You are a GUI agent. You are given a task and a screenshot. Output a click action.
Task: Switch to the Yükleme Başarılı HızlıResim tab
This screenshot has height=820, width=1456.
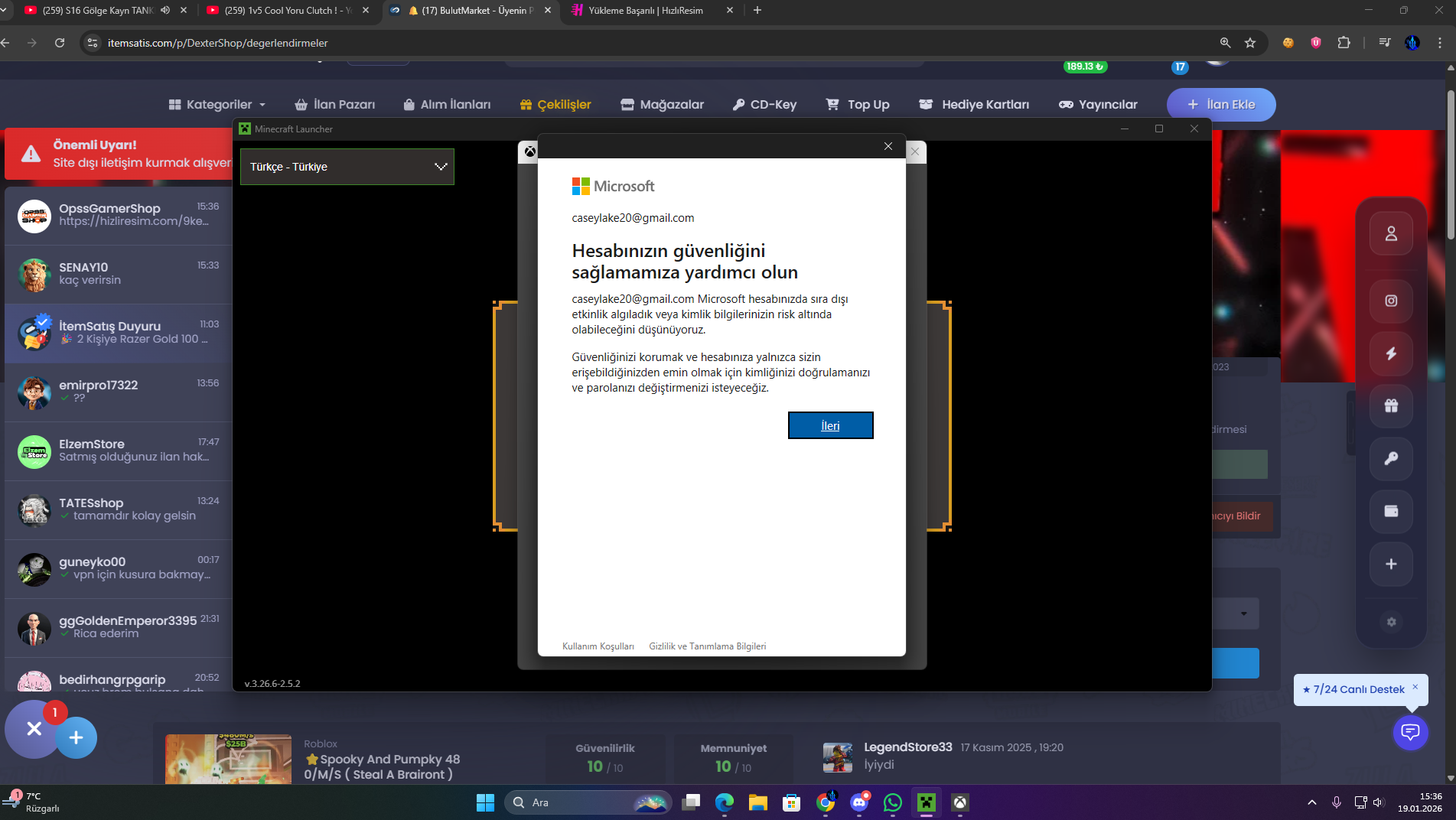[x=650, y=10]
